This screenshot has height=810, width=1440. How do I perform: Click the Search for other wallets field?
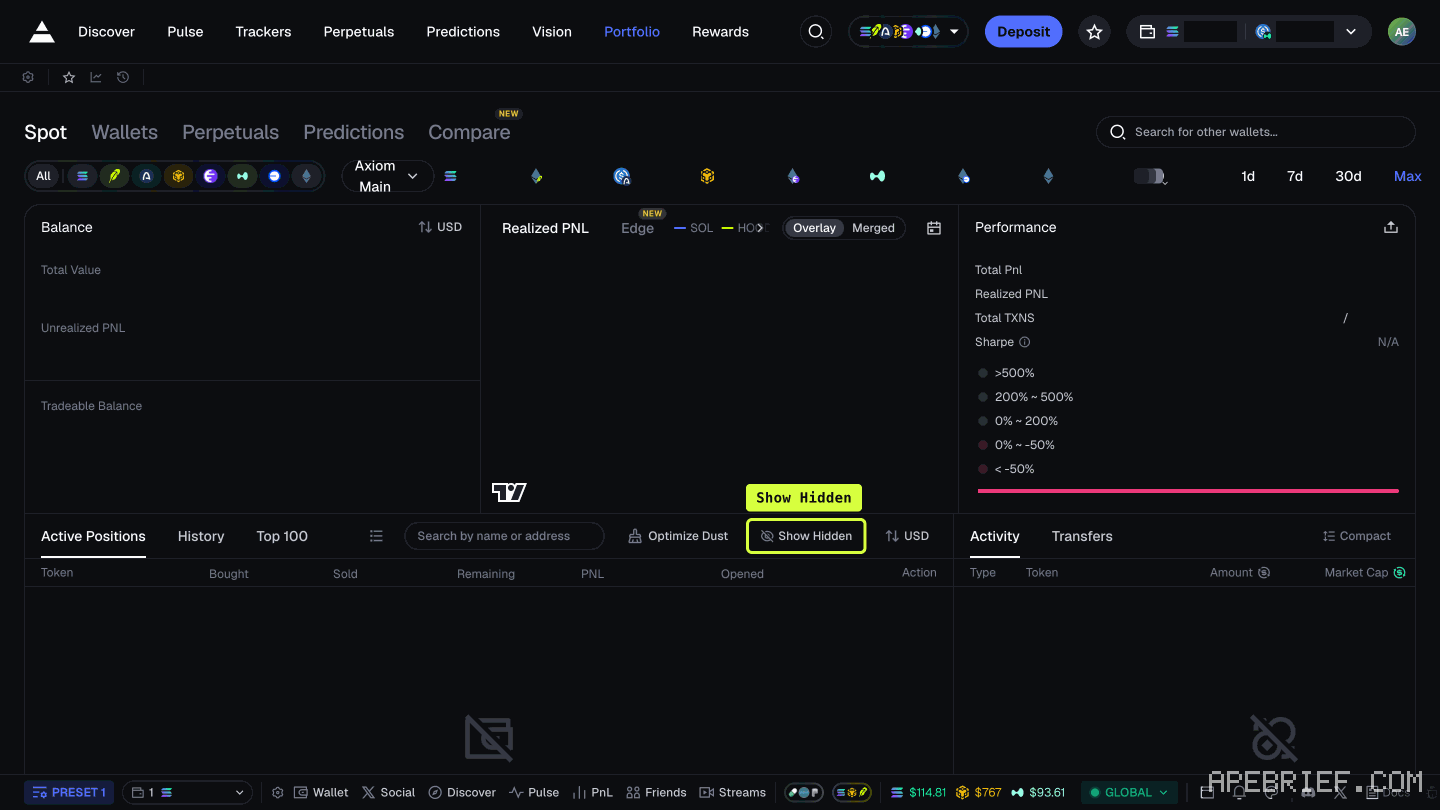[1256, 132]
